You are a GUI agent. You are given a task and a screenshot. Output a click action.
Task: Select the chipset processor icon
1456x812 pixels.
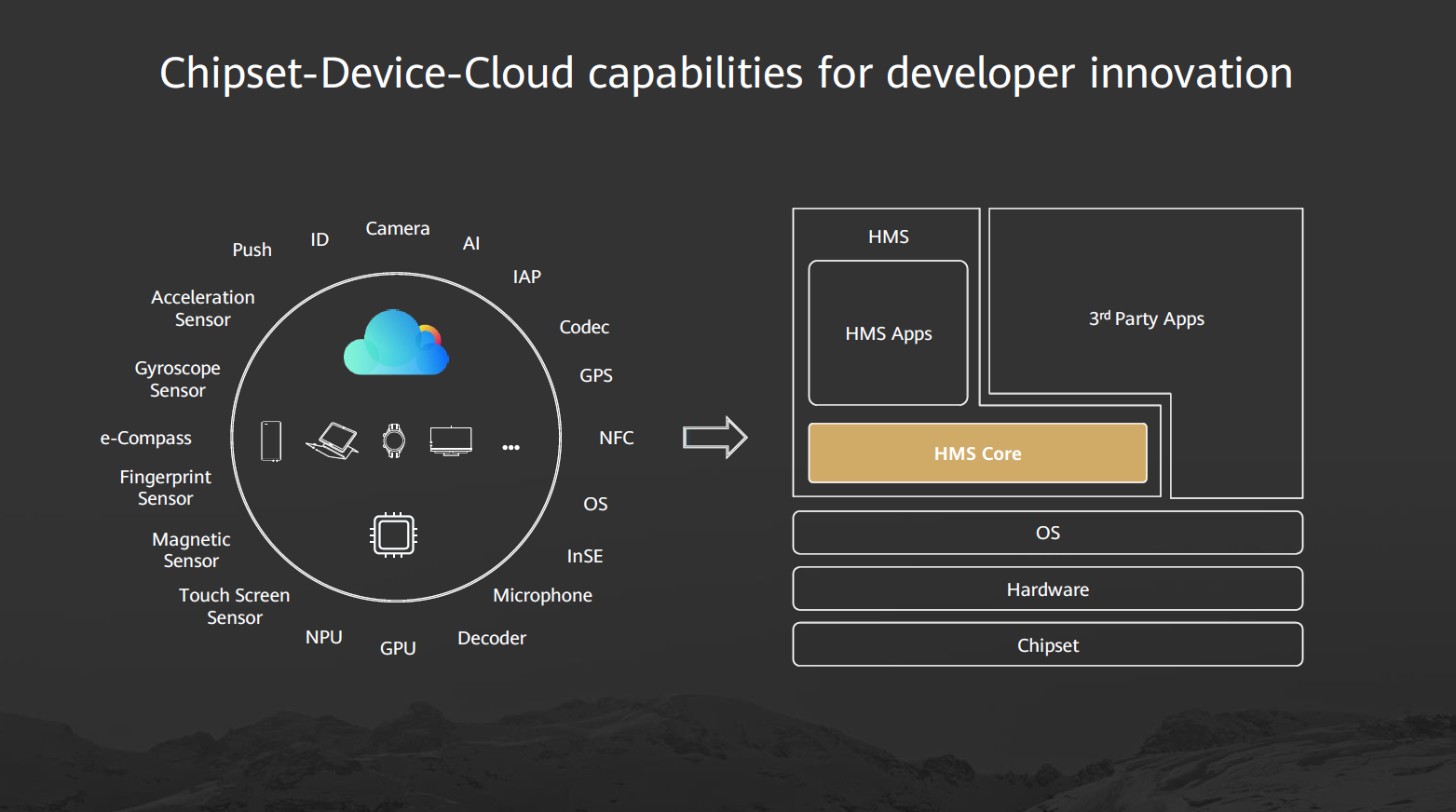393,535
